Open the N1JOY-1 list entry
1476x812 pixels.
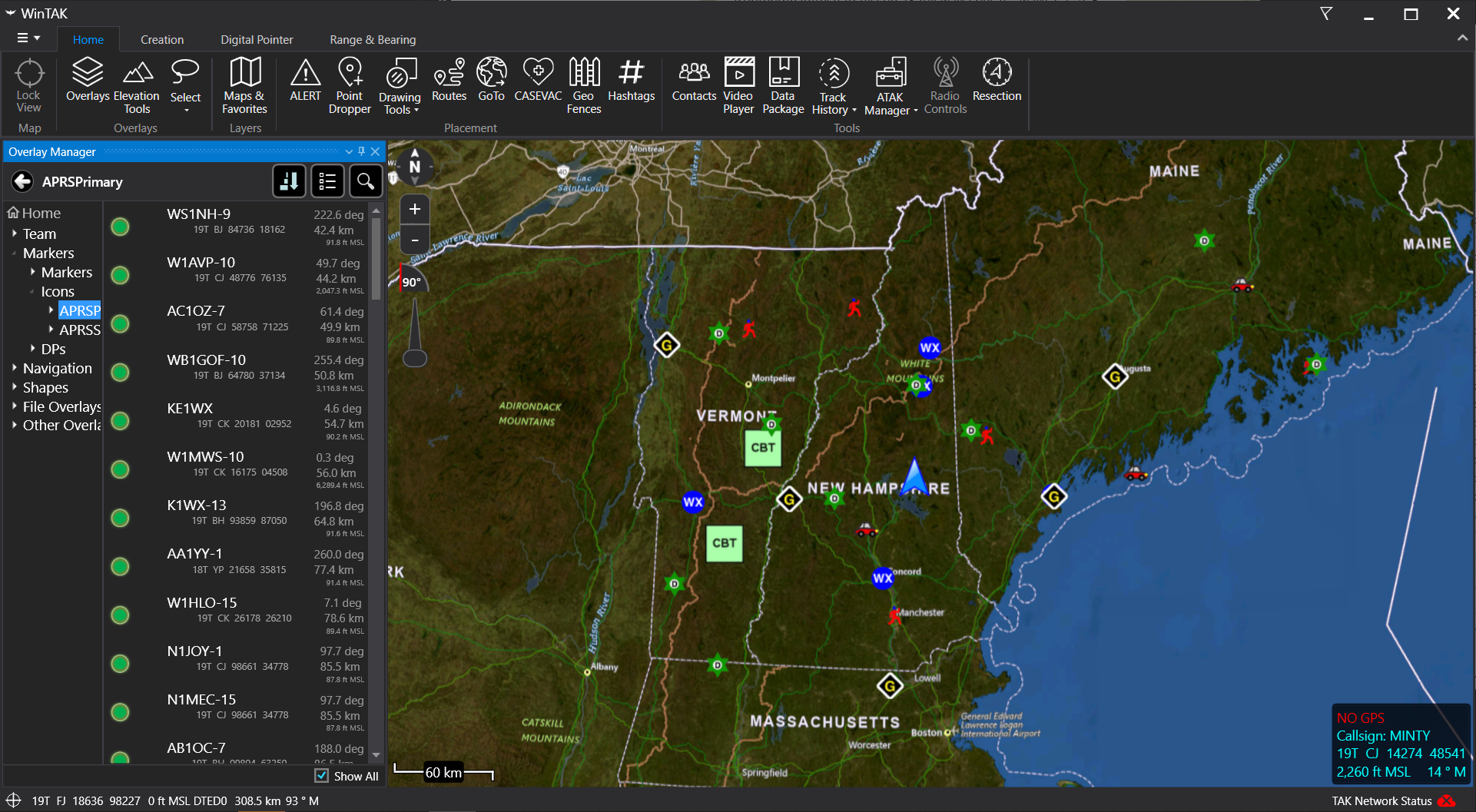[236, 664]
